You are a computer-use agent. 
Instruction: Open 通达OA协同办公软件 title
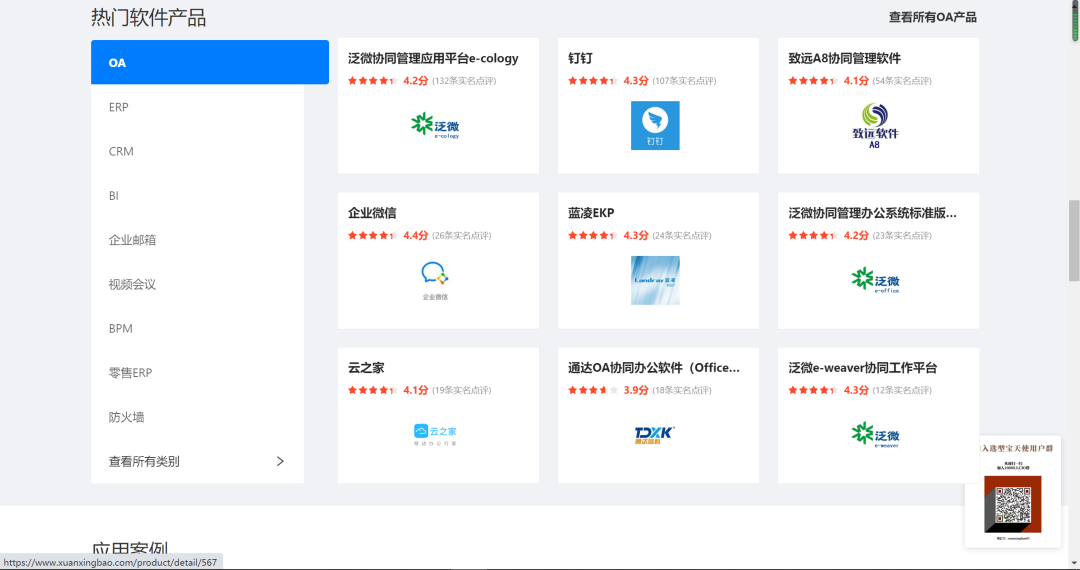click(x=654, y=368)
